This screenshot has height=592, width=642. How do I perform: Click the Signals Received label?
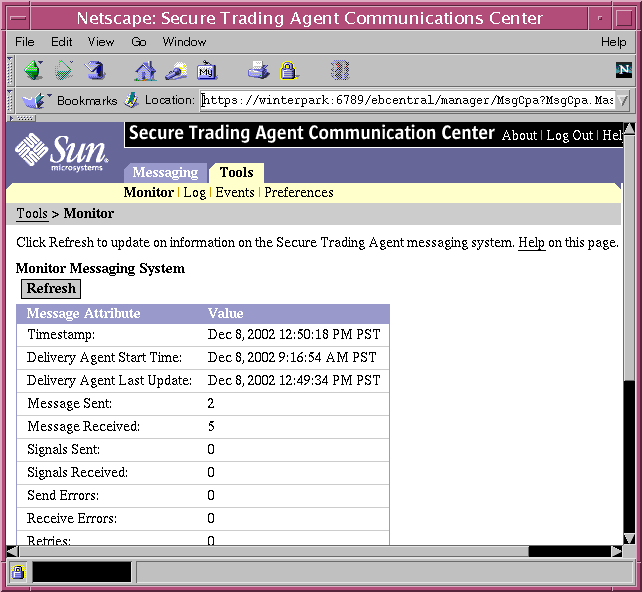(x=77, y=472)
